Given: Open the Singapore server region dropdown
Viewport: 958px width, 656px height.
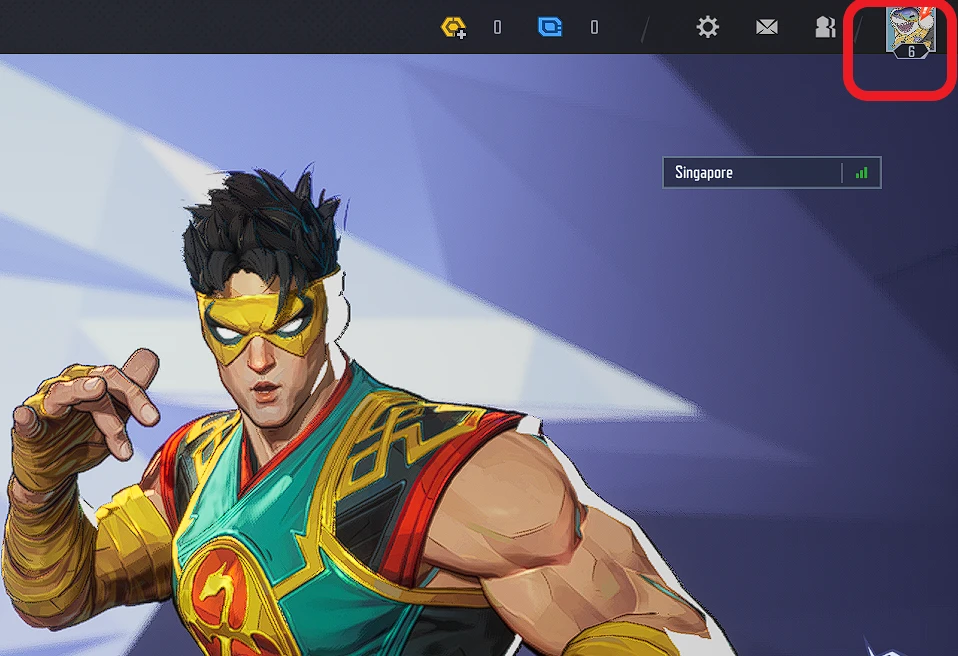Looking at the screenshot, I should (772, 173).
